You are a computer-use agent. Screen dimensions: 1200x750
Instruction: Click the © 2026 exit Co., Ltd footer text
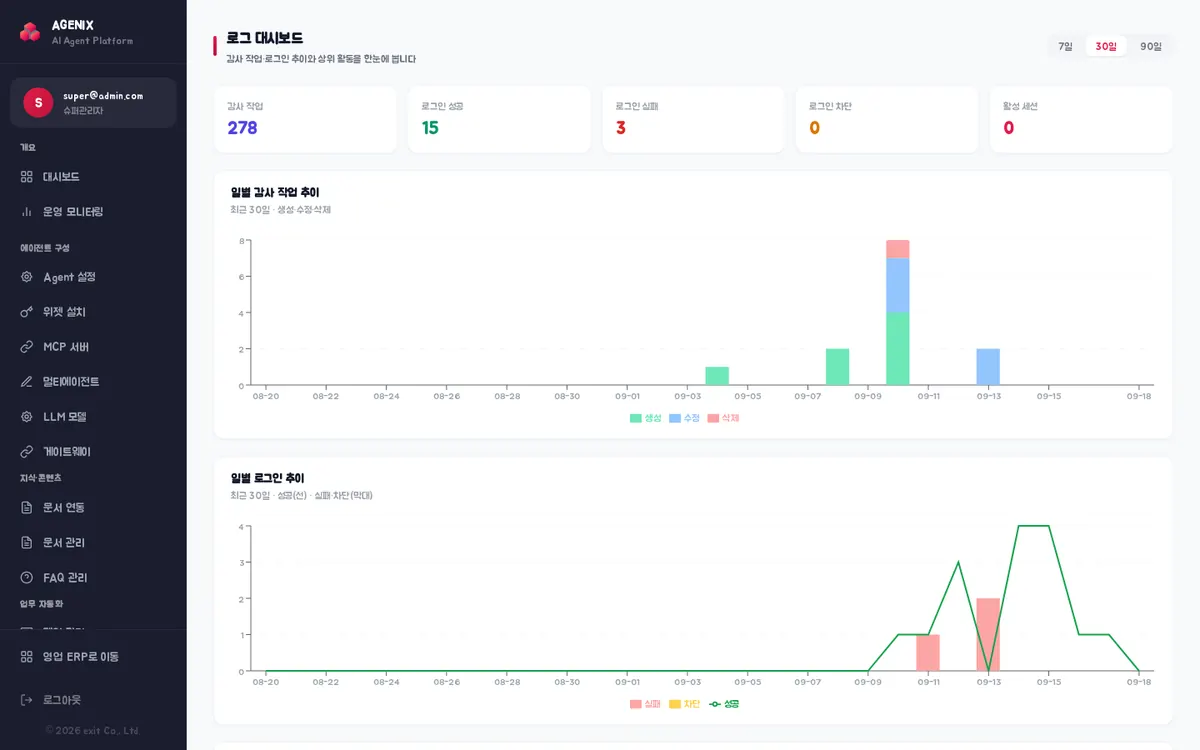(92, 731)
